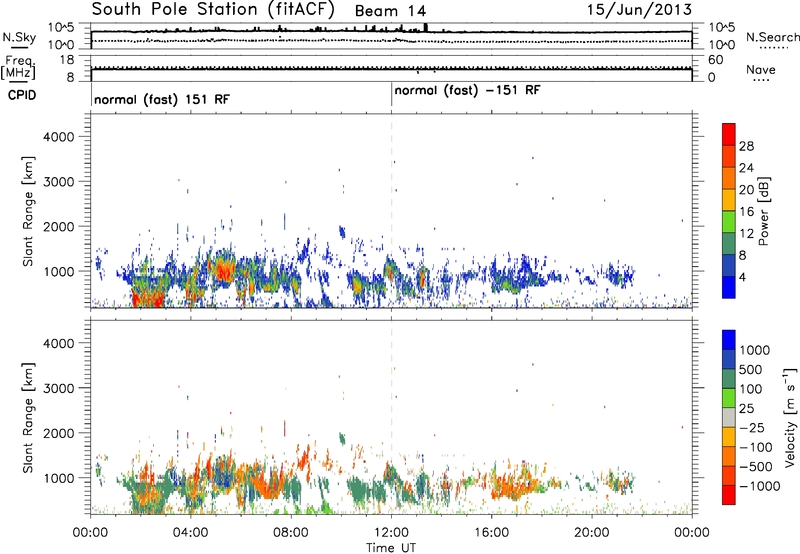800x554 pixels.
Task: Click the '-500' value on the Velocity color bar
Action: coord(756,467)
